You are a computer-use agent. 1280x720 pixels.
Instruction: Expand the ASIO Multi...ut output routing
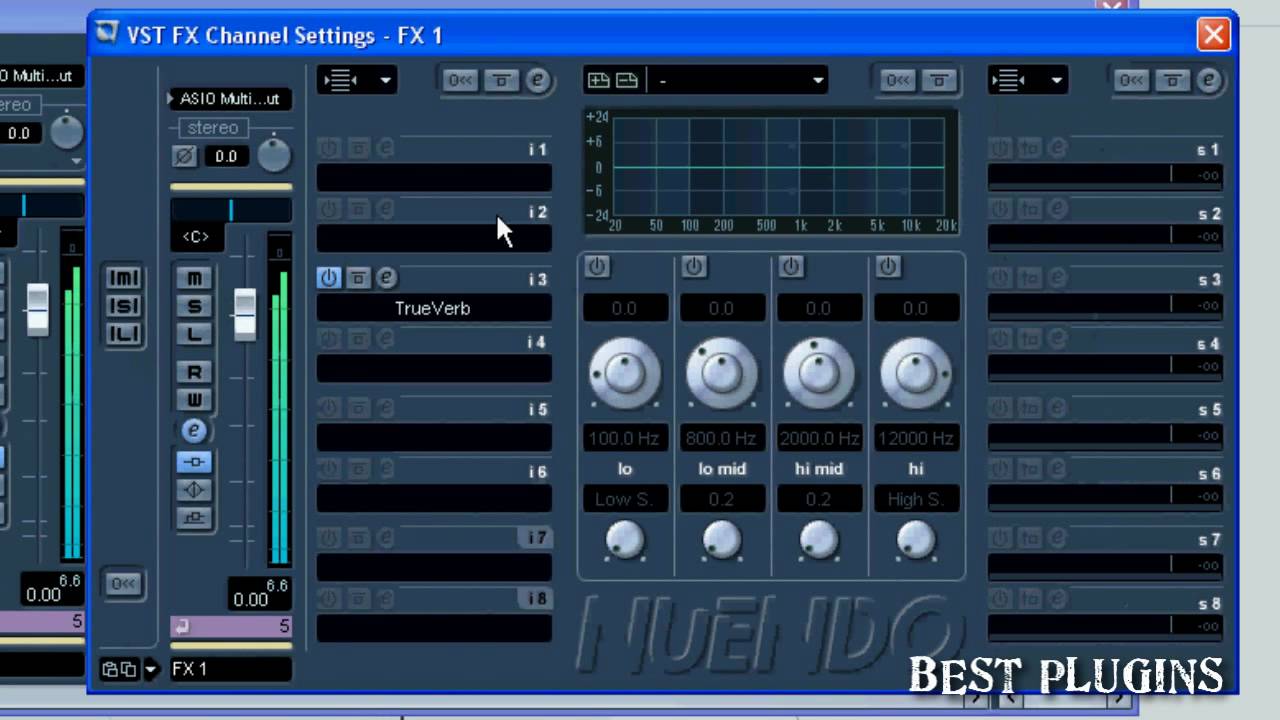pos(230,99)
